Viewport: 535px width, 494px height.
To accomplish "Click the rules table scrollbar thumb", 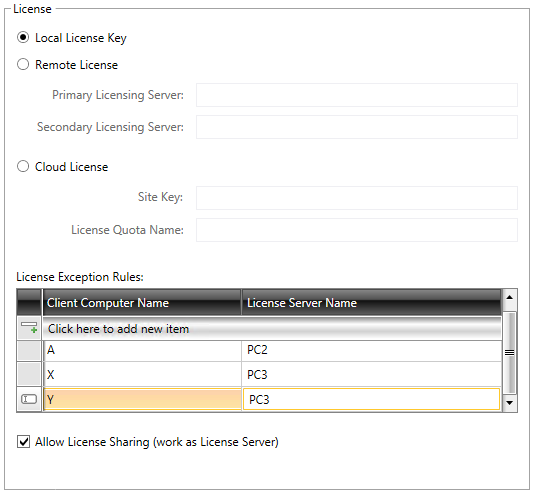I will click(x=510, y=353).
